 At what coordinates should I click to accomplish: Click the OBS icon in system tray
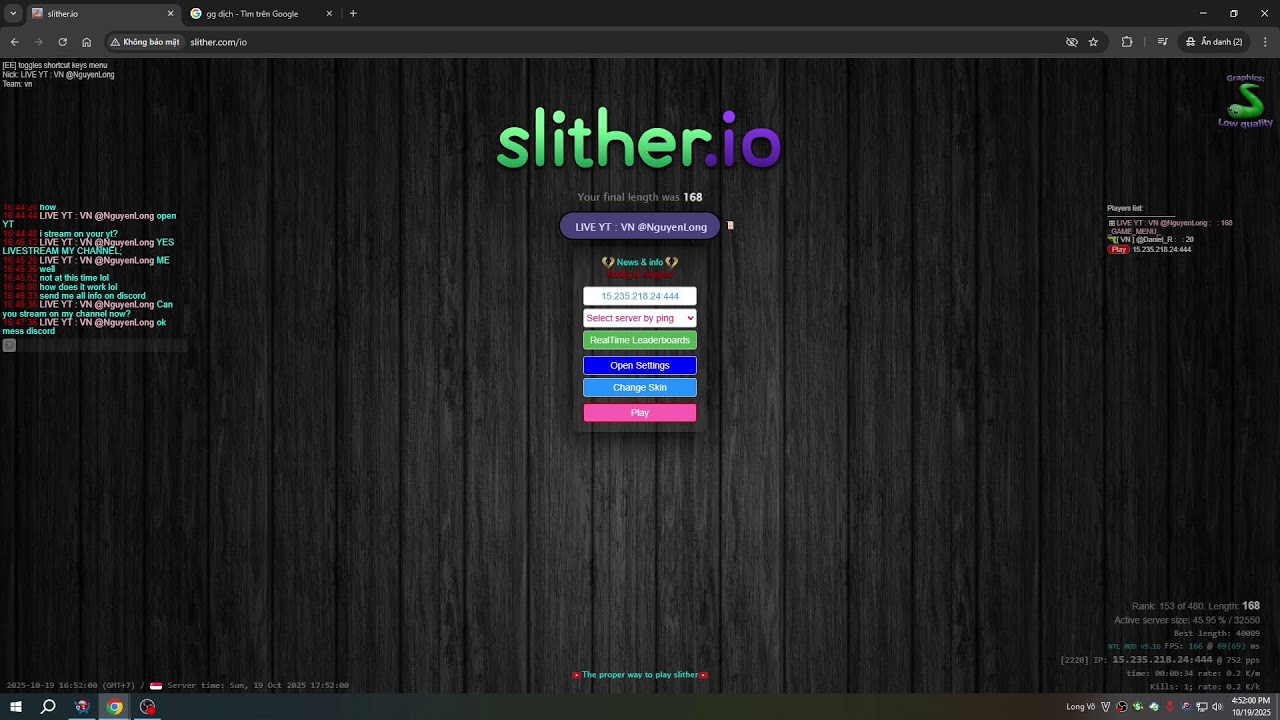(1121, 707)
